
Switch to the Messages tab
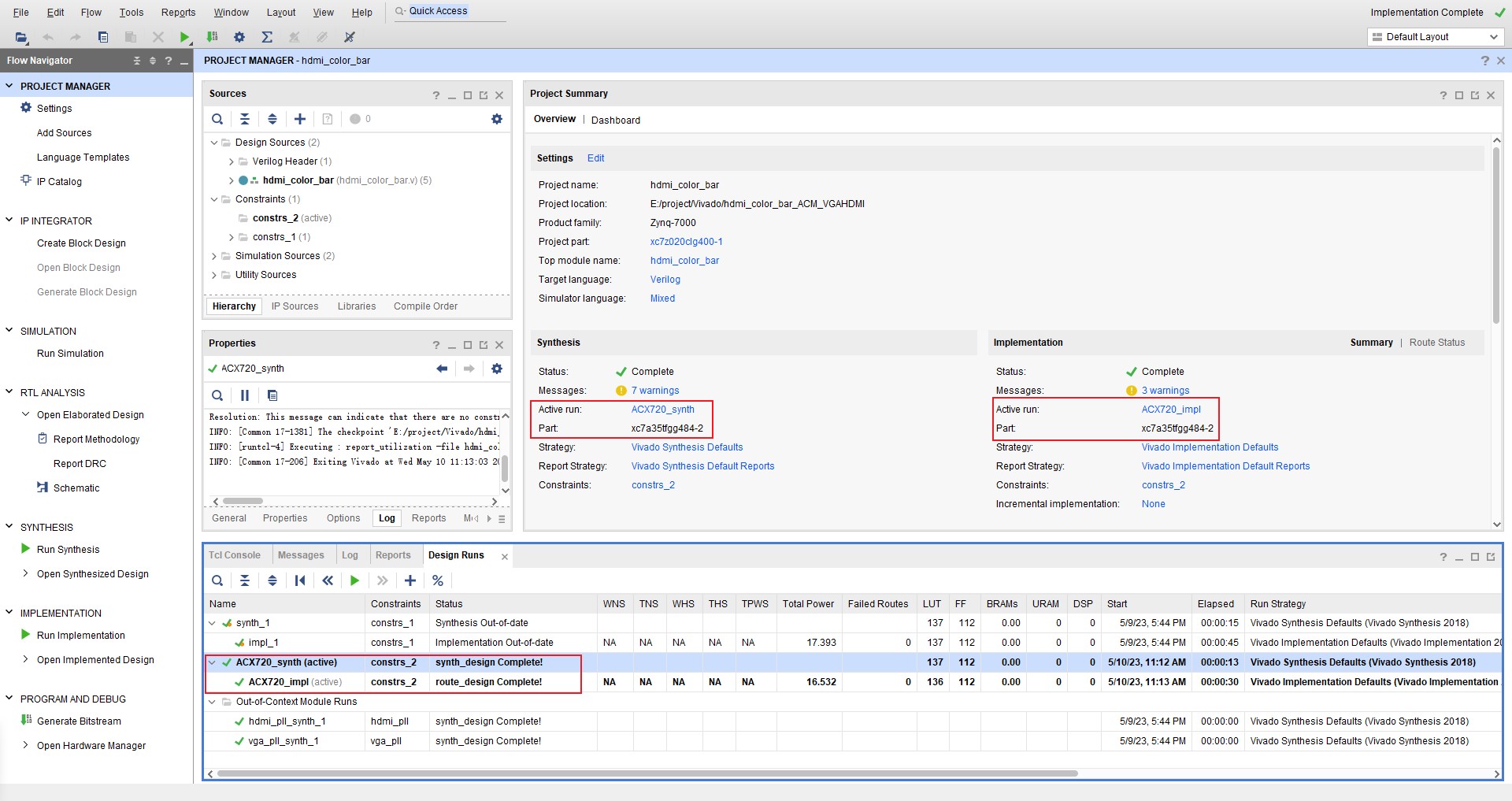(301, 555)
